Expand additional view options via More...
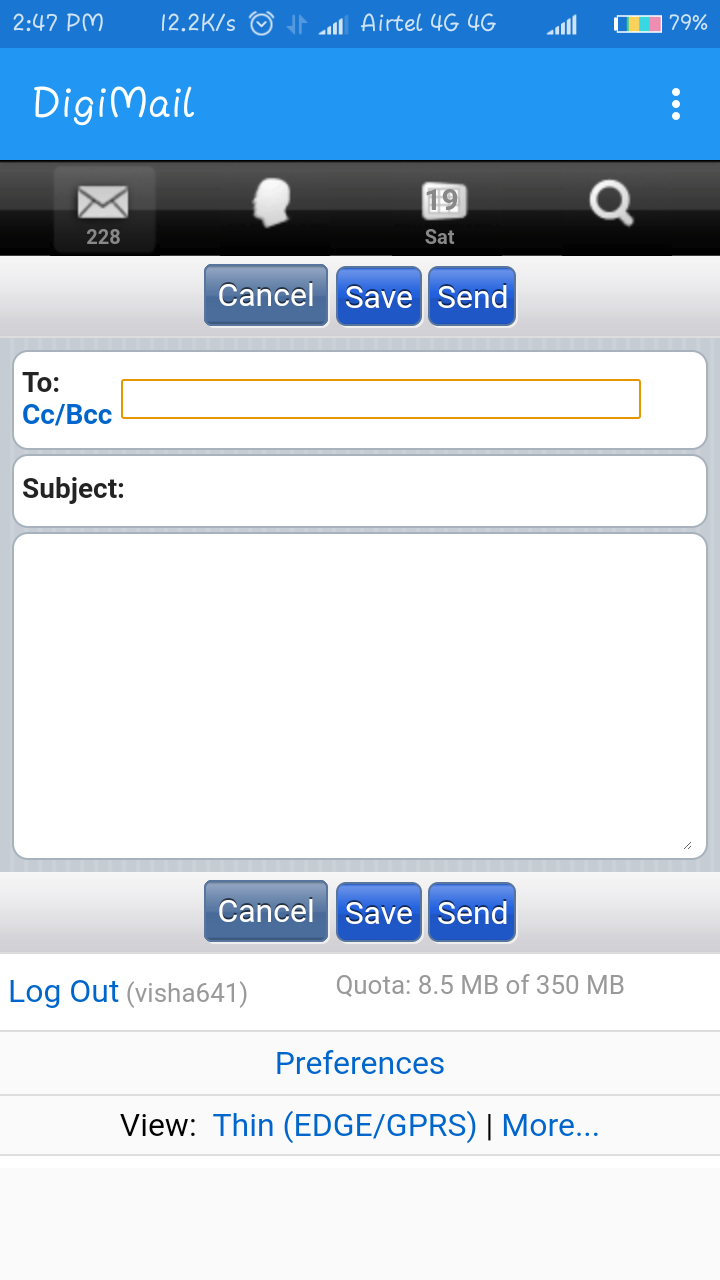 pyautogui.click(x=551, y=1124)
